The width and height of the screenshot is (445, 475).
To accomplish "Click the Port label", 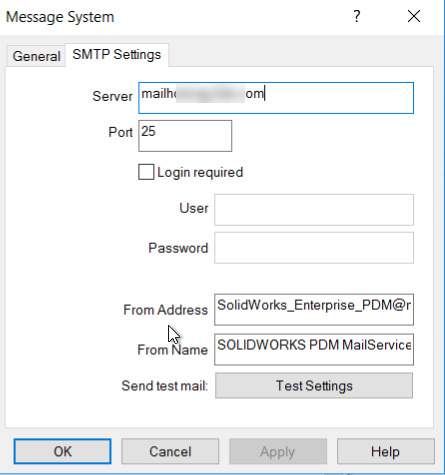I will coord(120,132).
